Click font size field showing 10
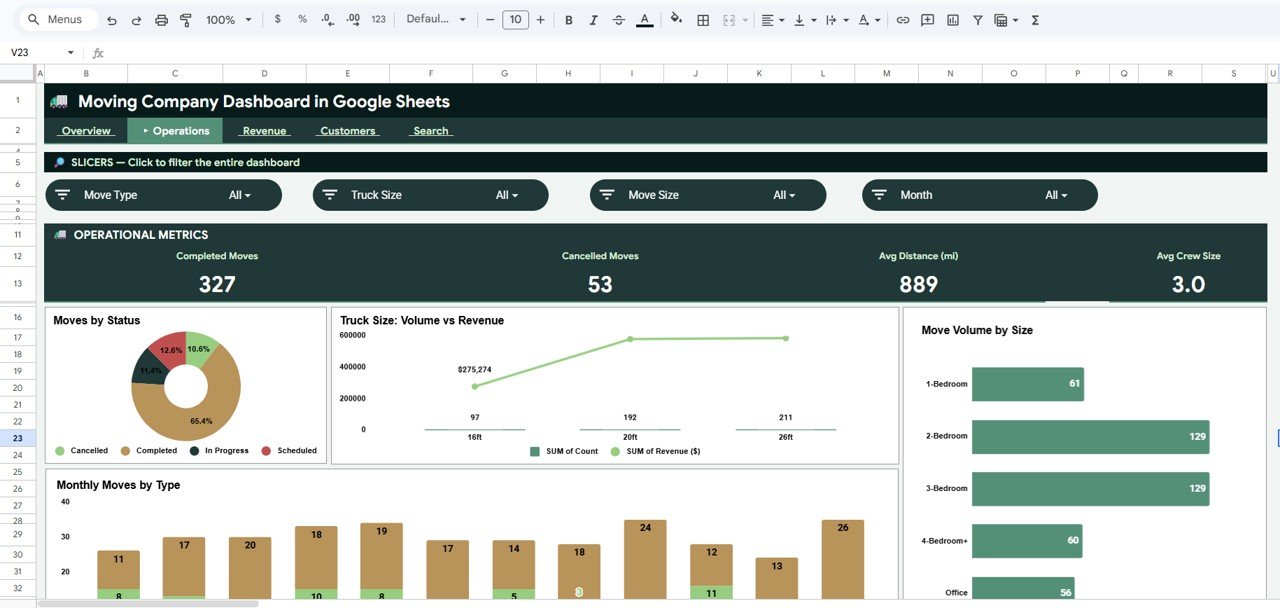Screen dimensions: 1280x608 tap(515, 20)
